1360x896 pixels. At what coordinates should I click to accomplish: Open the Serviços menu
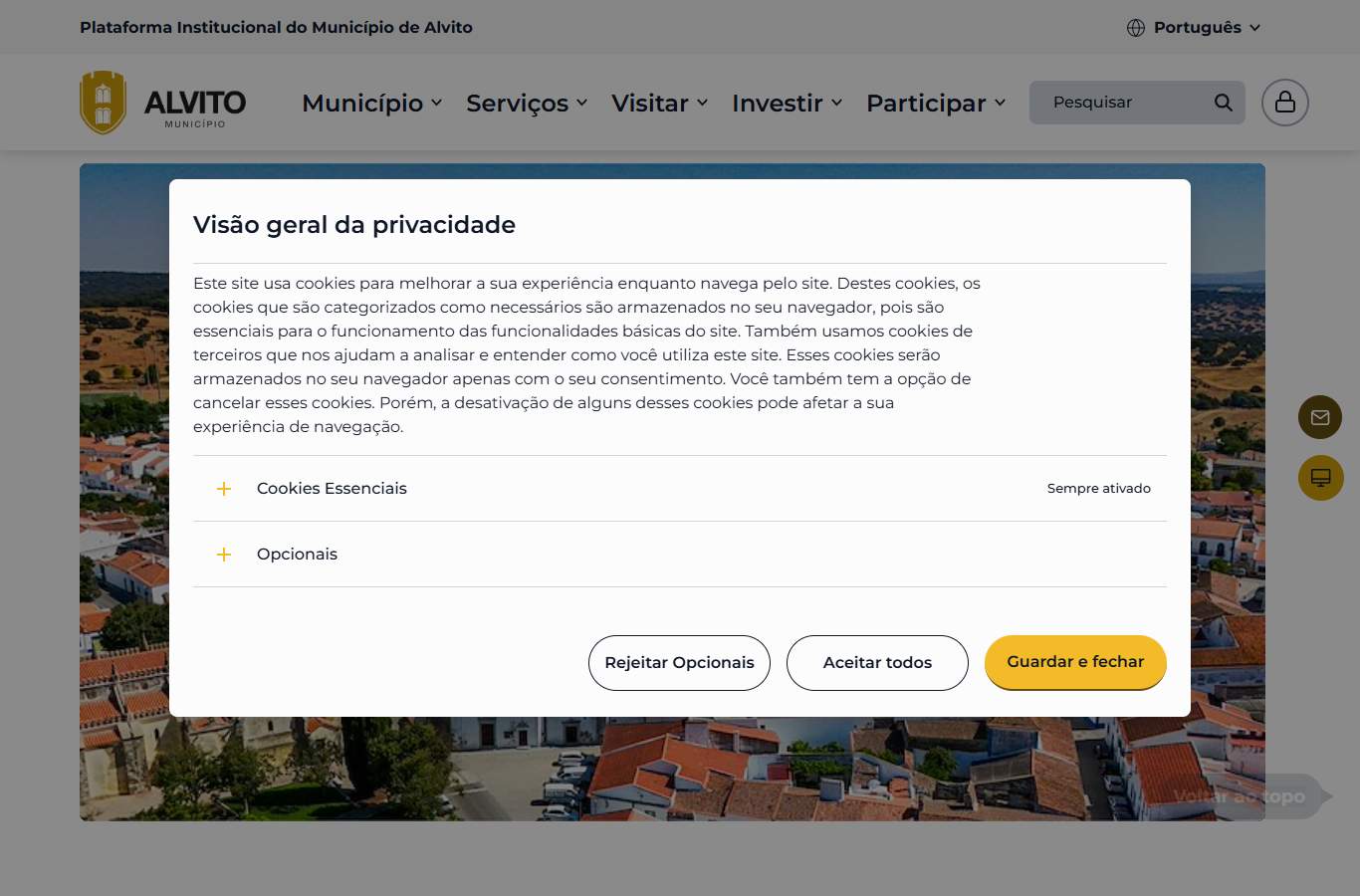[527, 103]
